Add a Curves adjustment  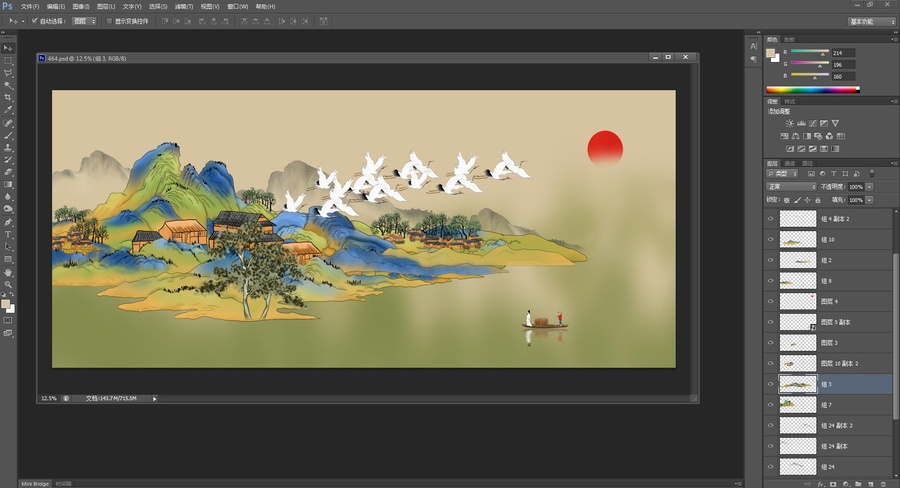tap(813, 123)
